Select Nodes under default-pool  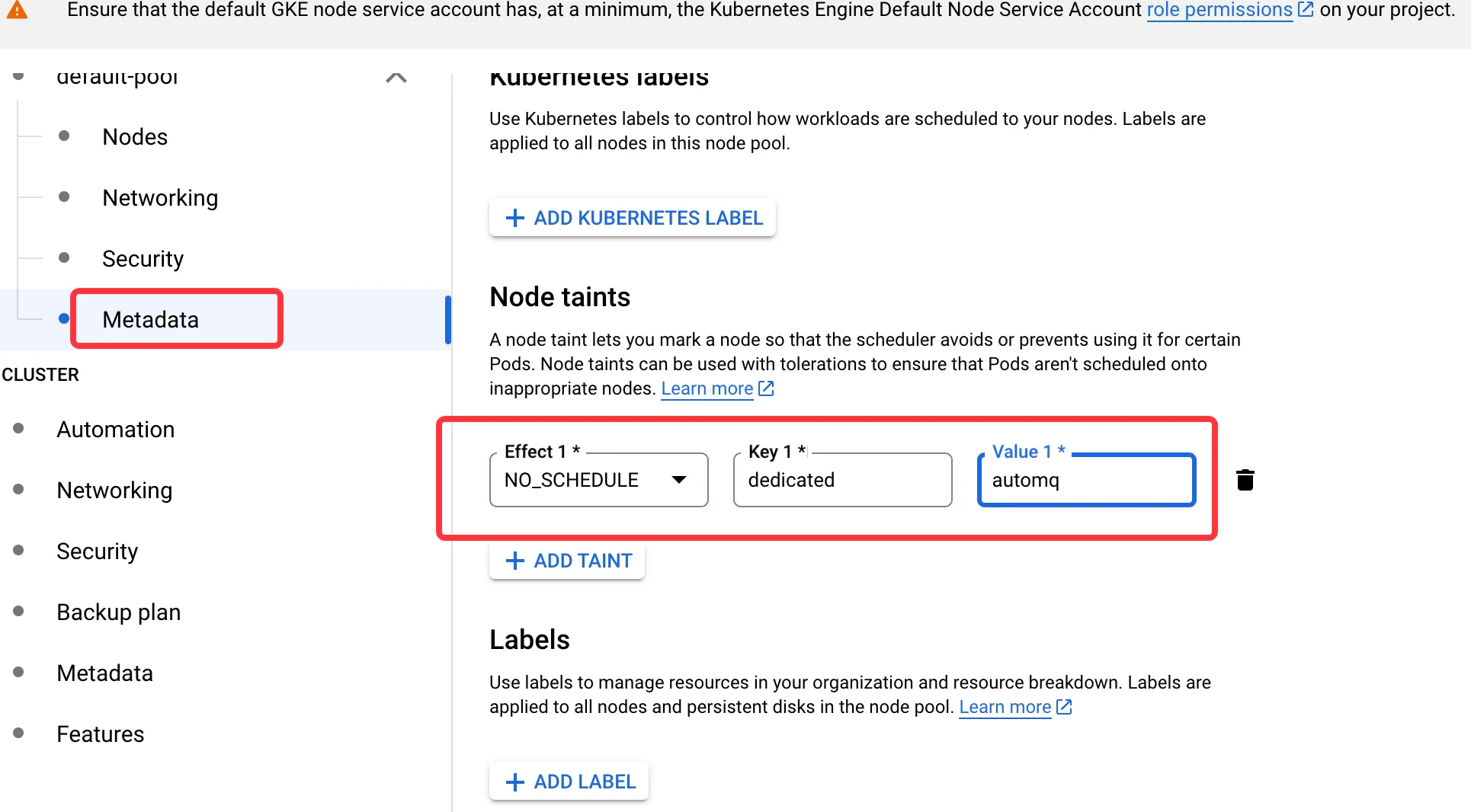[135, 137]
